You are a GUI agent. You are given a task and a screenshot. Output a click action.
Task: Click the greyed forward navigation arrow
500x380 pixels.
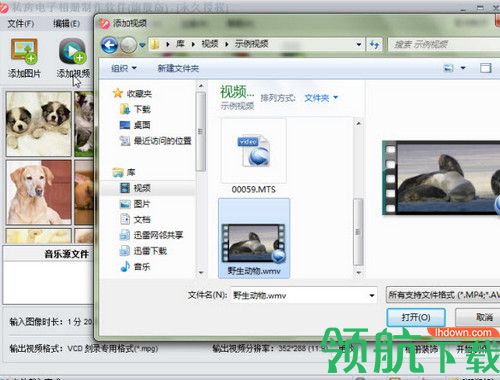click(128, 45)
